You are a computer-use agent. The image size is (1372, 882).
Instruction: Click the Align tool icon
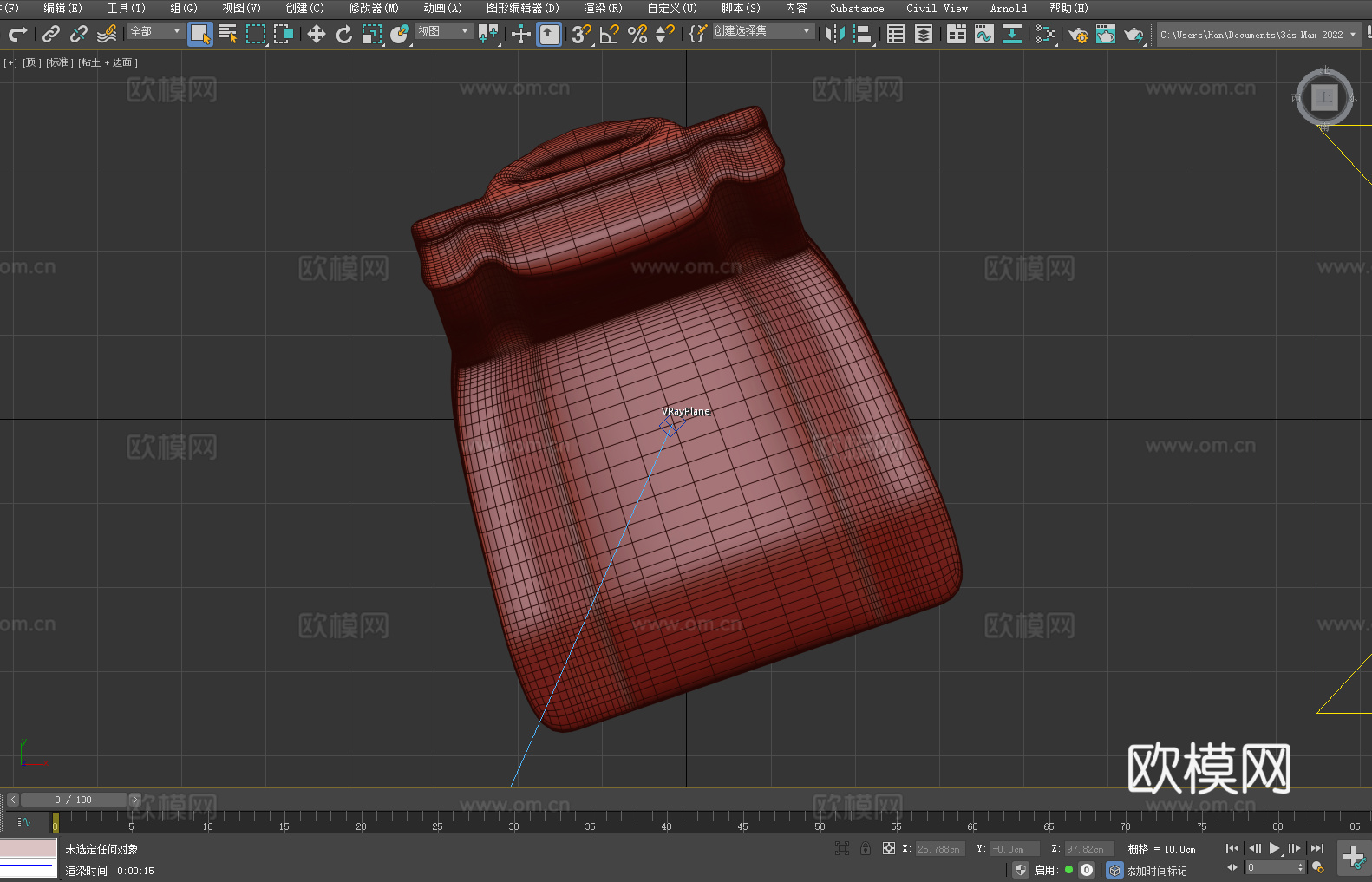coord(863,34)
